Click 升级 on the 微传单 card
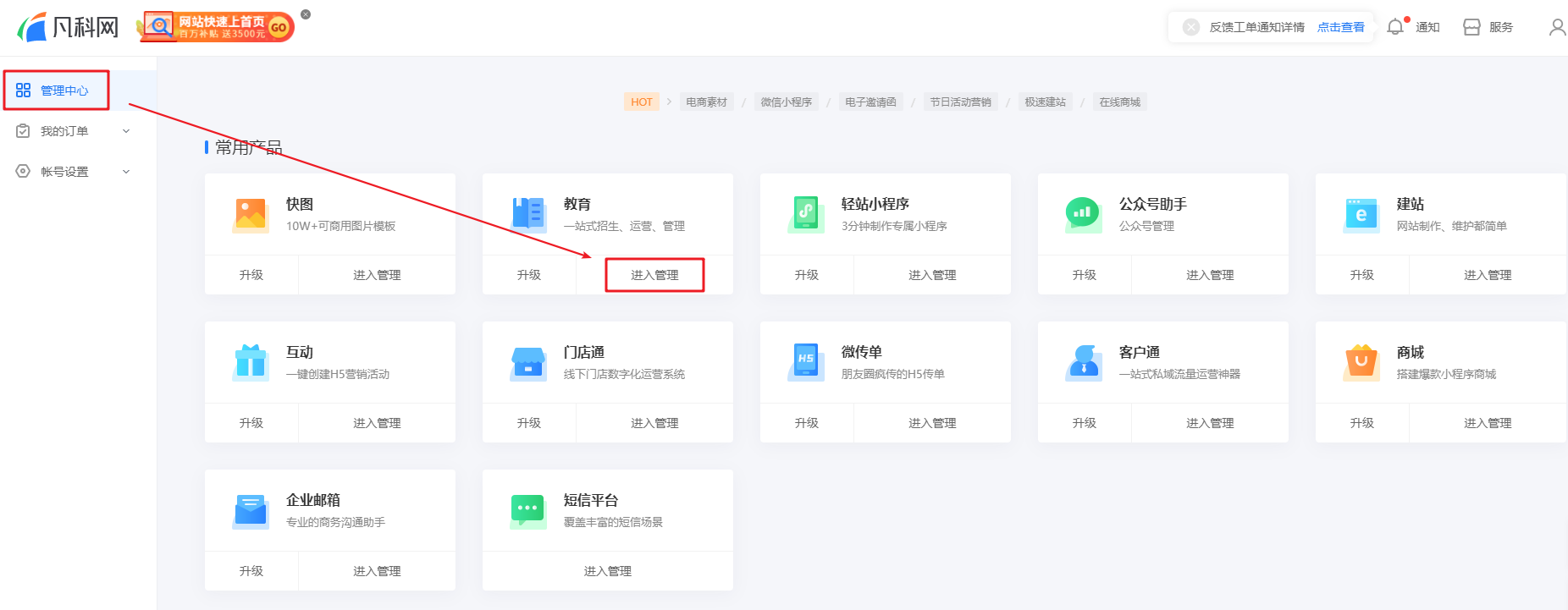Viewport: 1568px width, 610px height. tap(807, 423)
